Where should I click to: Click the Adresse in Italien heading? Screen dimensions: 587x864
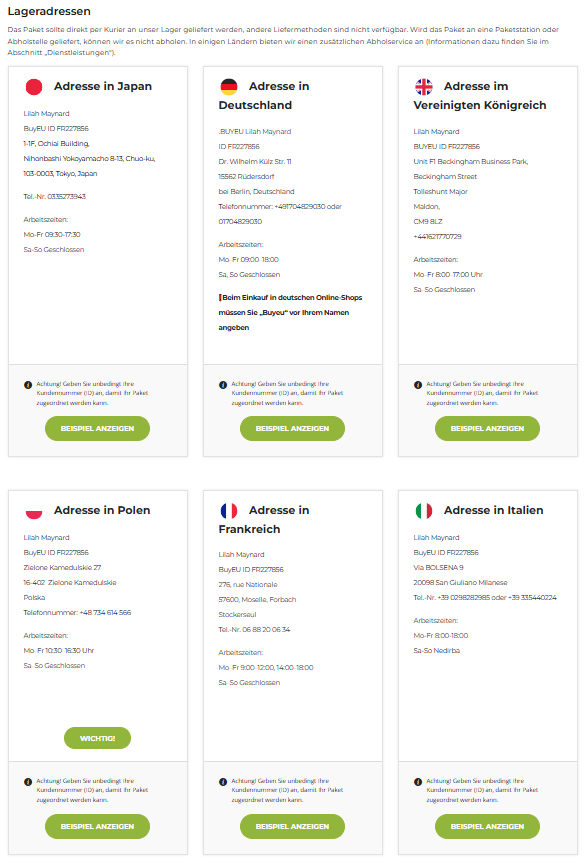[x=493, y=510]
